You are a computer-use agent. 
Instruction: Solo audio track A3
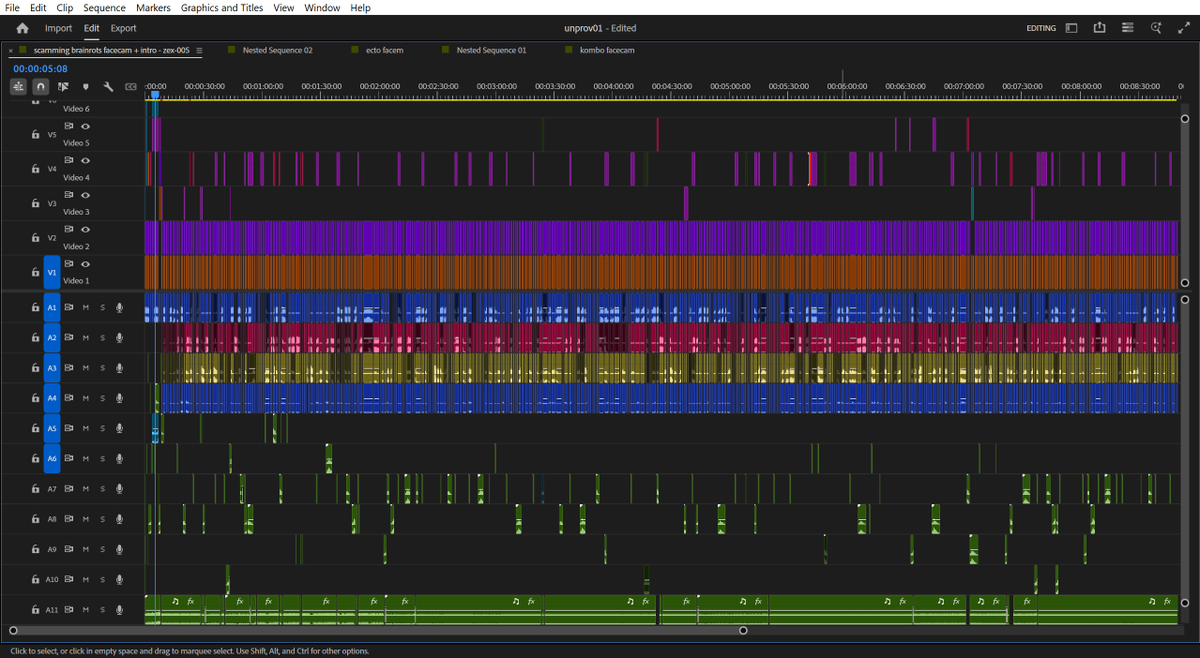102,368
